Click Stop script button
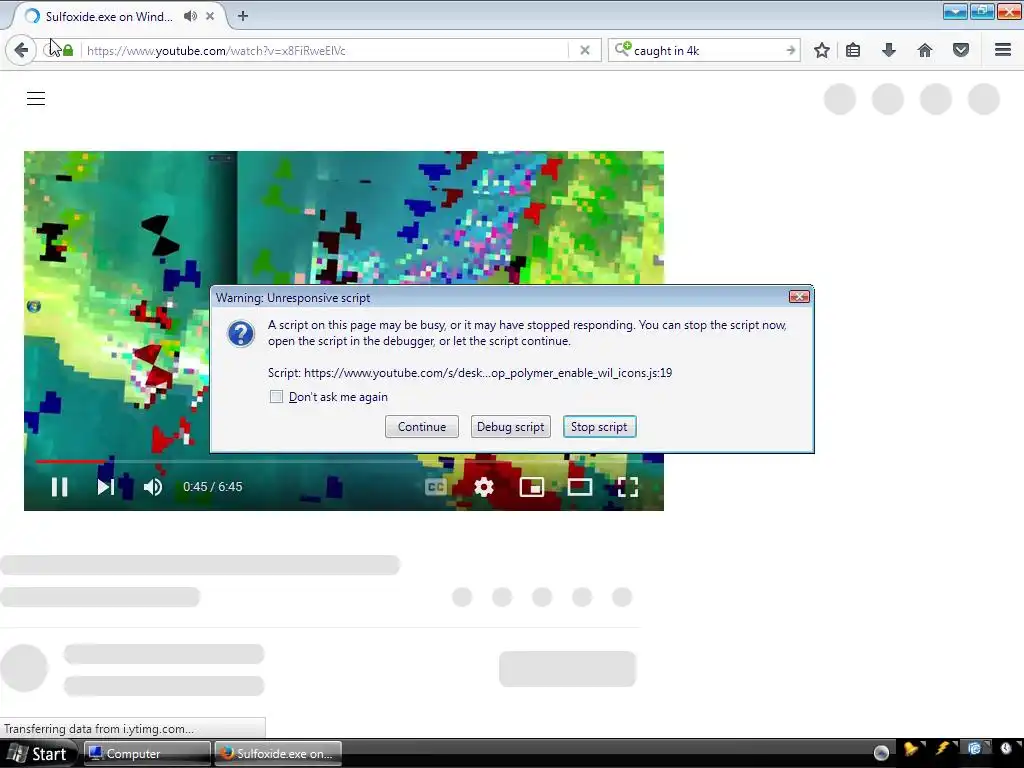Screen dimensions: 1024x768 (x=600, y=426)
